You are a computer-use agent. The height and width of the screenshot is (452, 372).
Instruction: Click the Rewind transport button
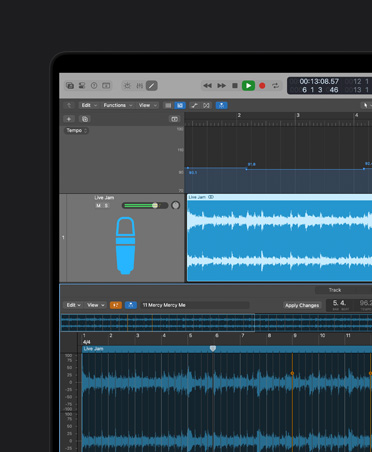pos(207,86)
